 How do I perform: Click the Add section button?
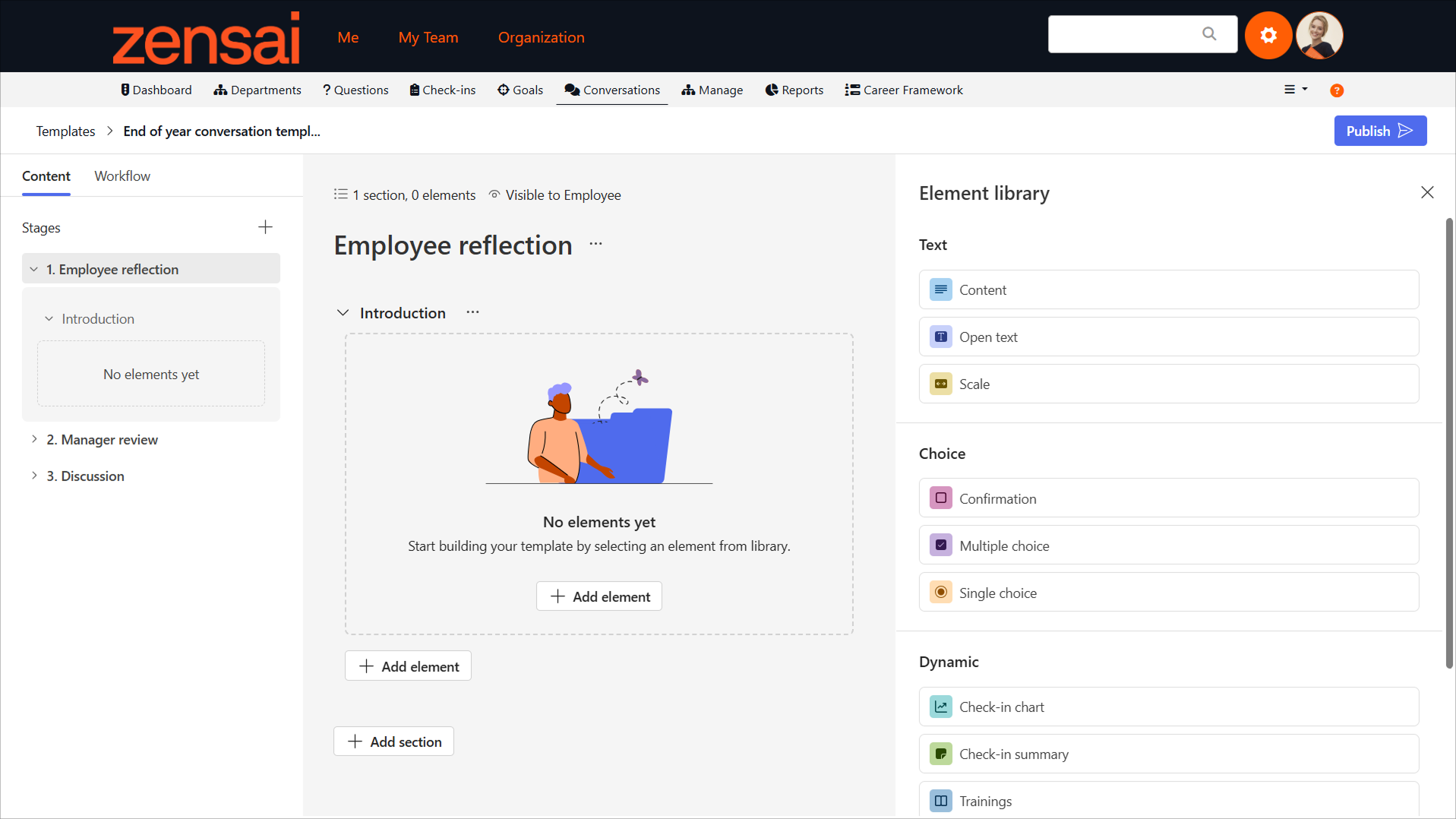pos(393,742)
